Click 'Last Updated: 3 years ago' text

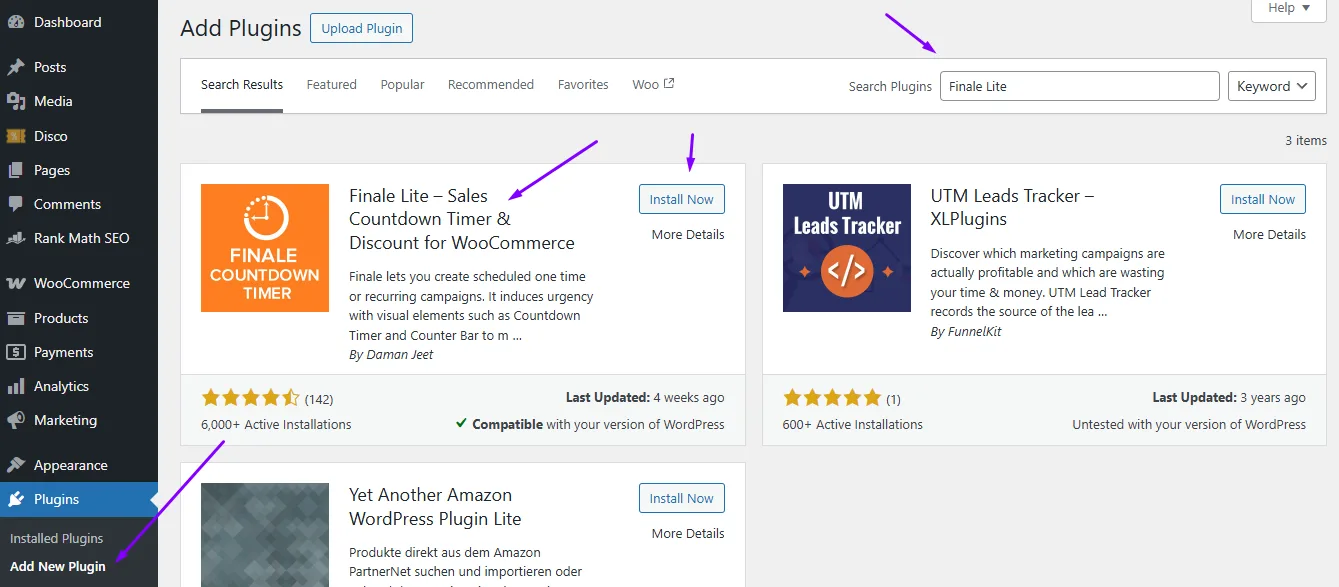tap(1229, 397)
